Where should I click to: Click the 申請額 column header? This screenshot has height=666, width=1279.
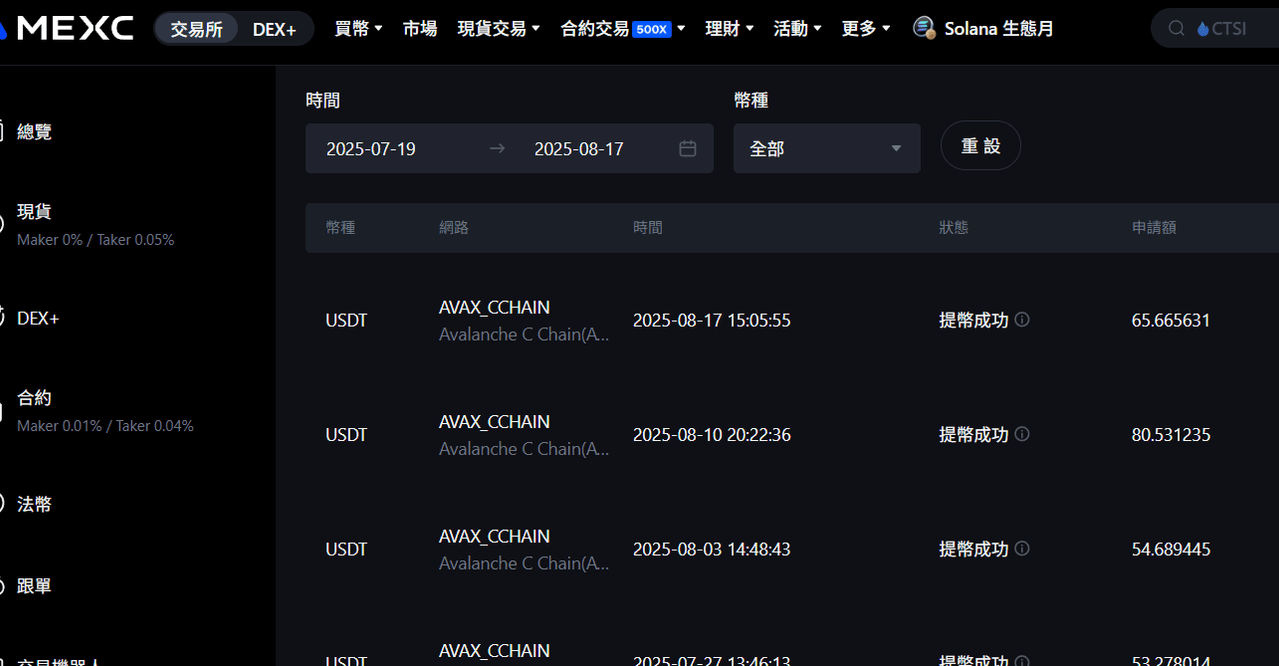coord(1154,228)
